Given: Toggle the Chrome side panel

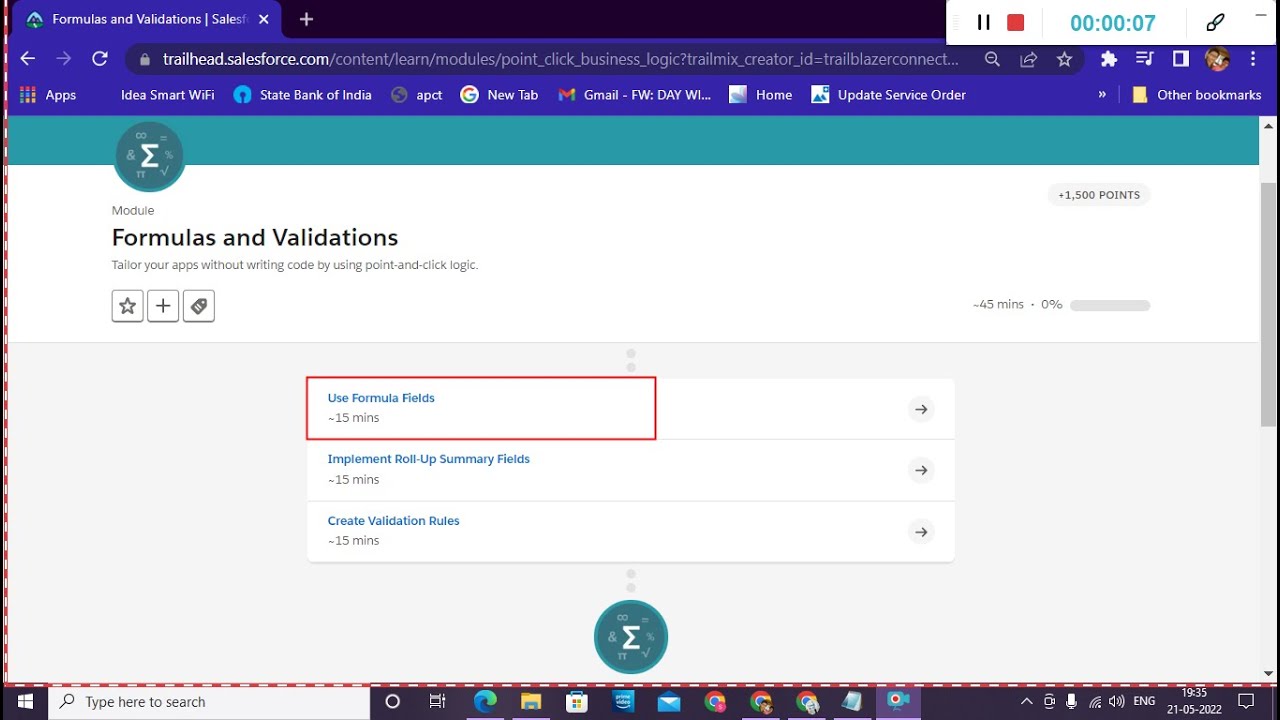Looking at the screenshot, I should click(x=1180, y=59).
